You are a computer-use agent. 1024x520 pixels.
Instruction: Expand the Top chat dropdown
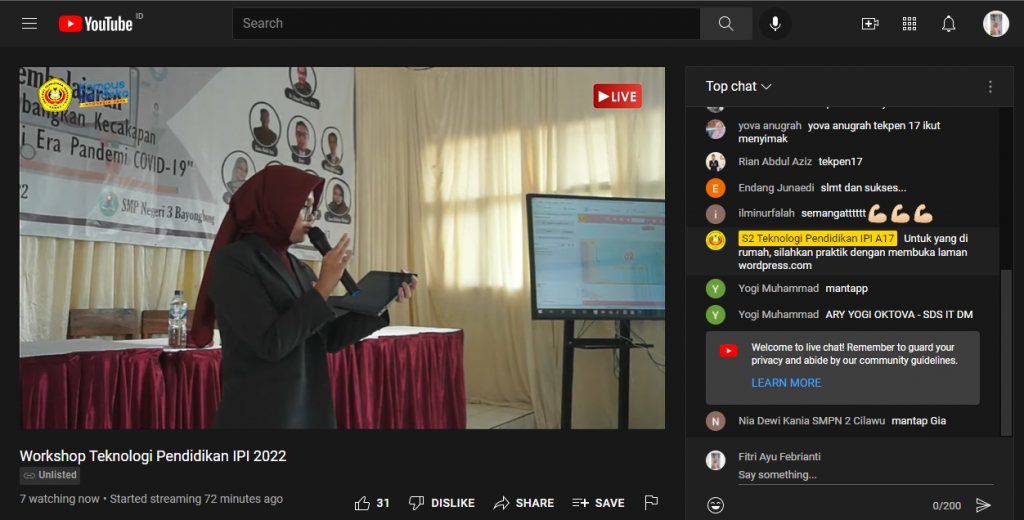click(x=739, y=87)
